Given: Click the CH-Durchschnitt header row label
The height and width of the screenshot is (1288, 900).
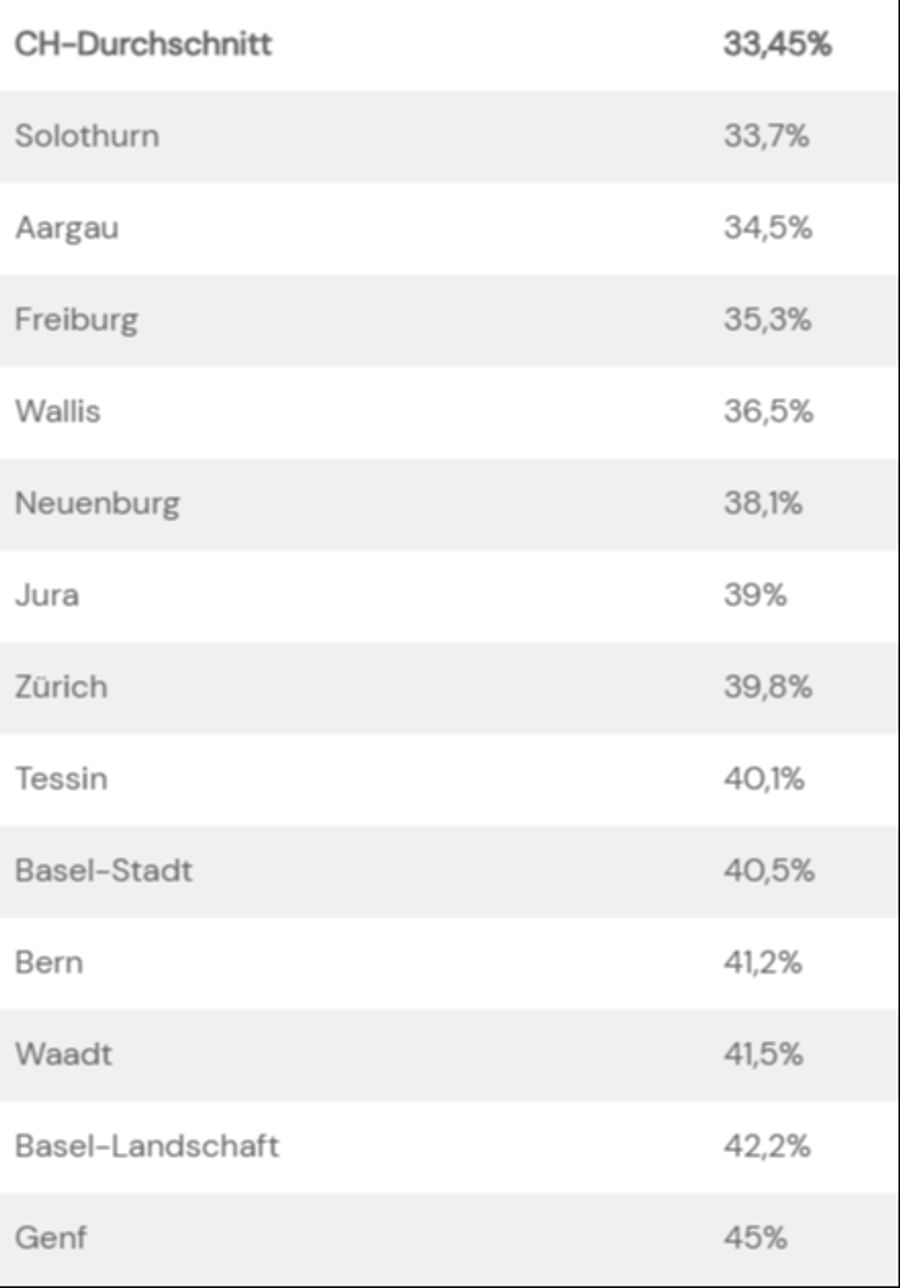Looking at the screenshot, I should [x=143, y=45].
